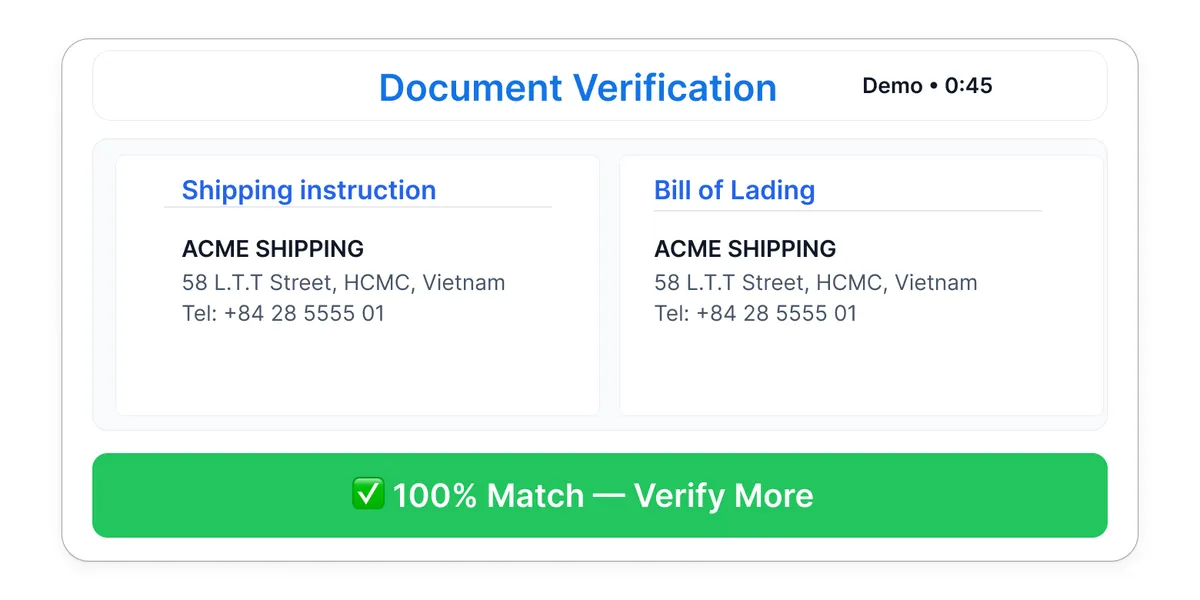Click the telephone number in the Bill of Lading card
Viewport: 1200px width, 600px height.
(x=755, y=313)
